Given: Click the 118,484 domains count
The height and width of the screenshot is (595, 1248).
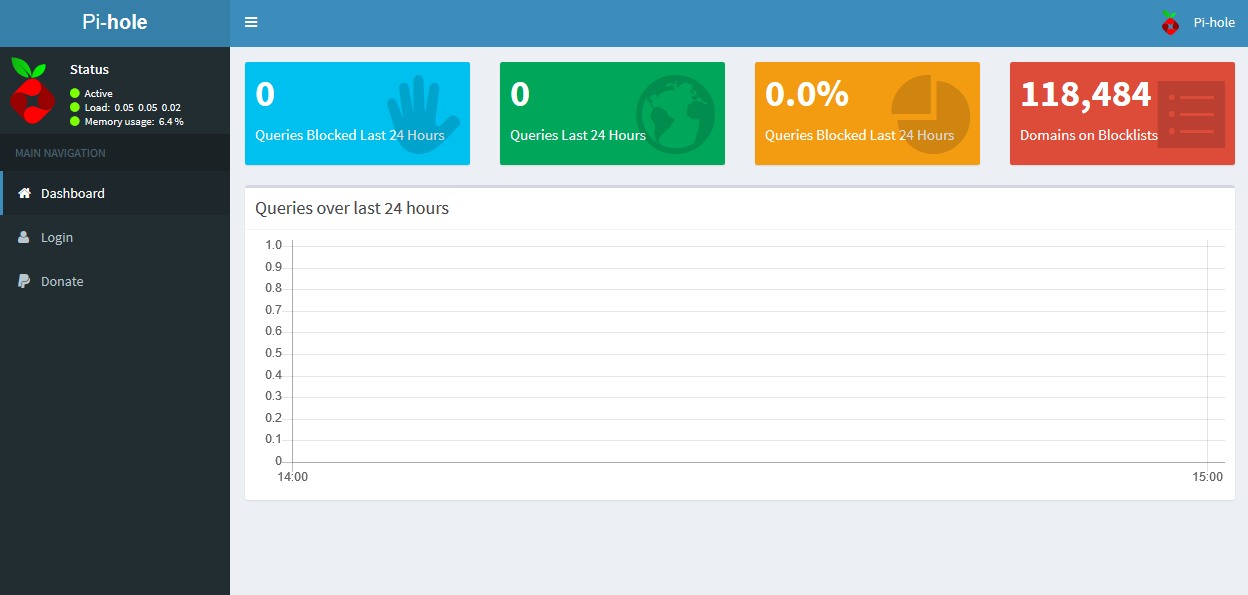Looking at the screenshot, I should click(x=1086, y=94).
